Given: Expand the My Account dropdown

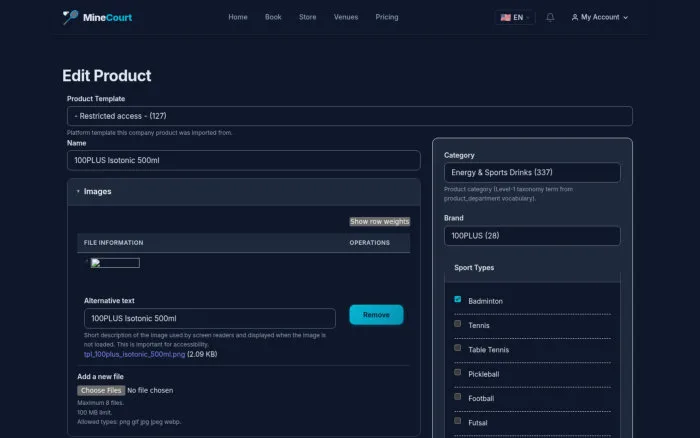Looking at the screenshot, I should (600, 17).
